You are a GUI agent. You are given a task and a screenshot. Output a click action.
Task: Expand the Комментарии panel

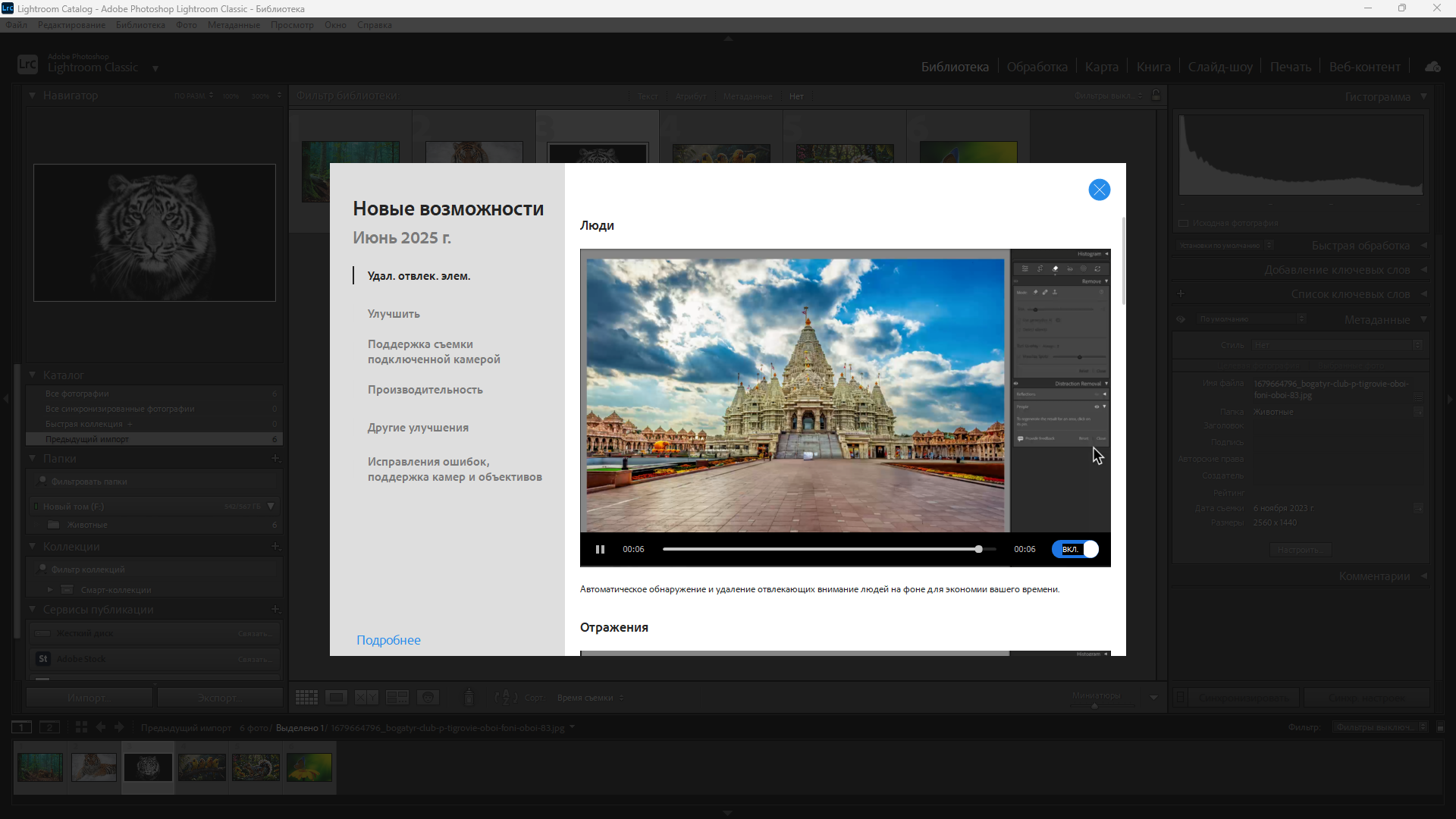pyautogui.click(x=1374, y=576)
